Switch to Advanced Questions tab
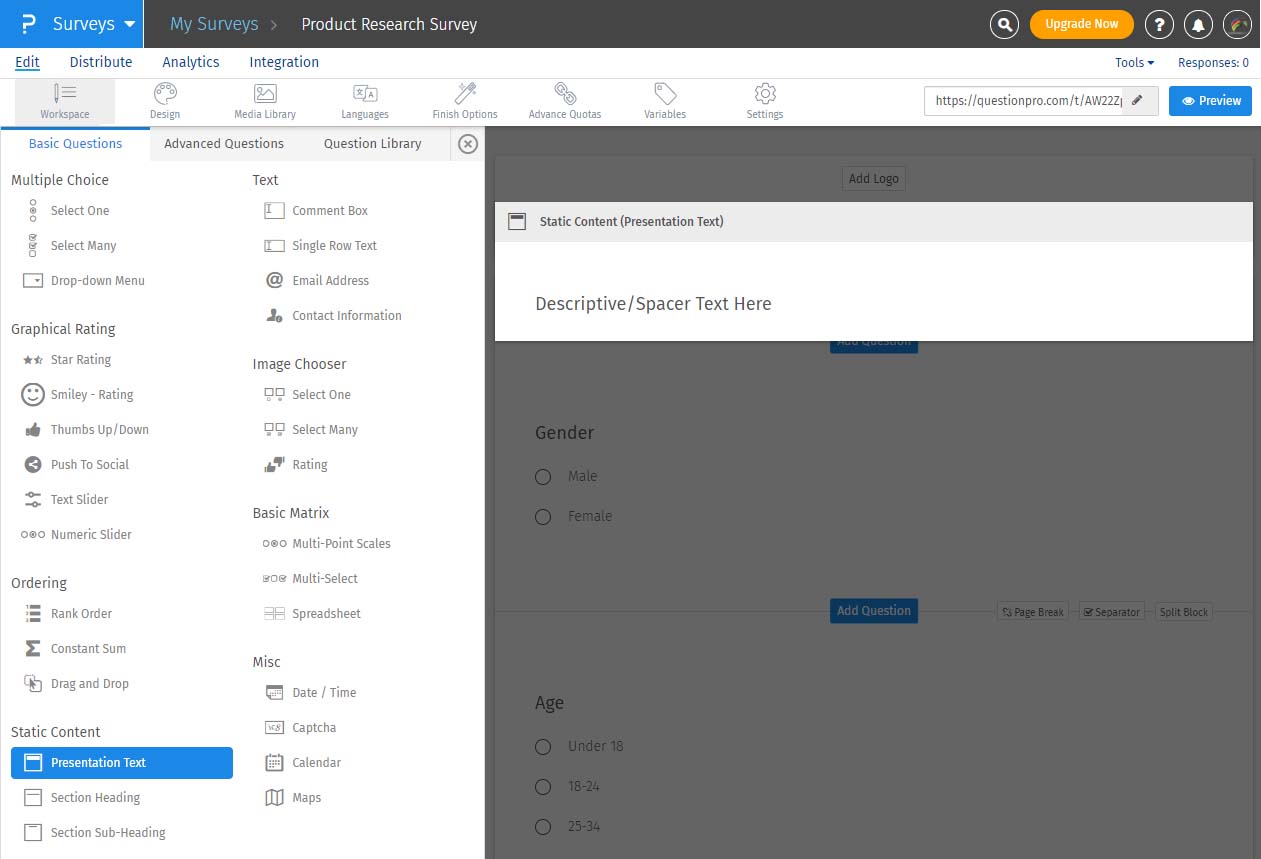 pos(224,144)
